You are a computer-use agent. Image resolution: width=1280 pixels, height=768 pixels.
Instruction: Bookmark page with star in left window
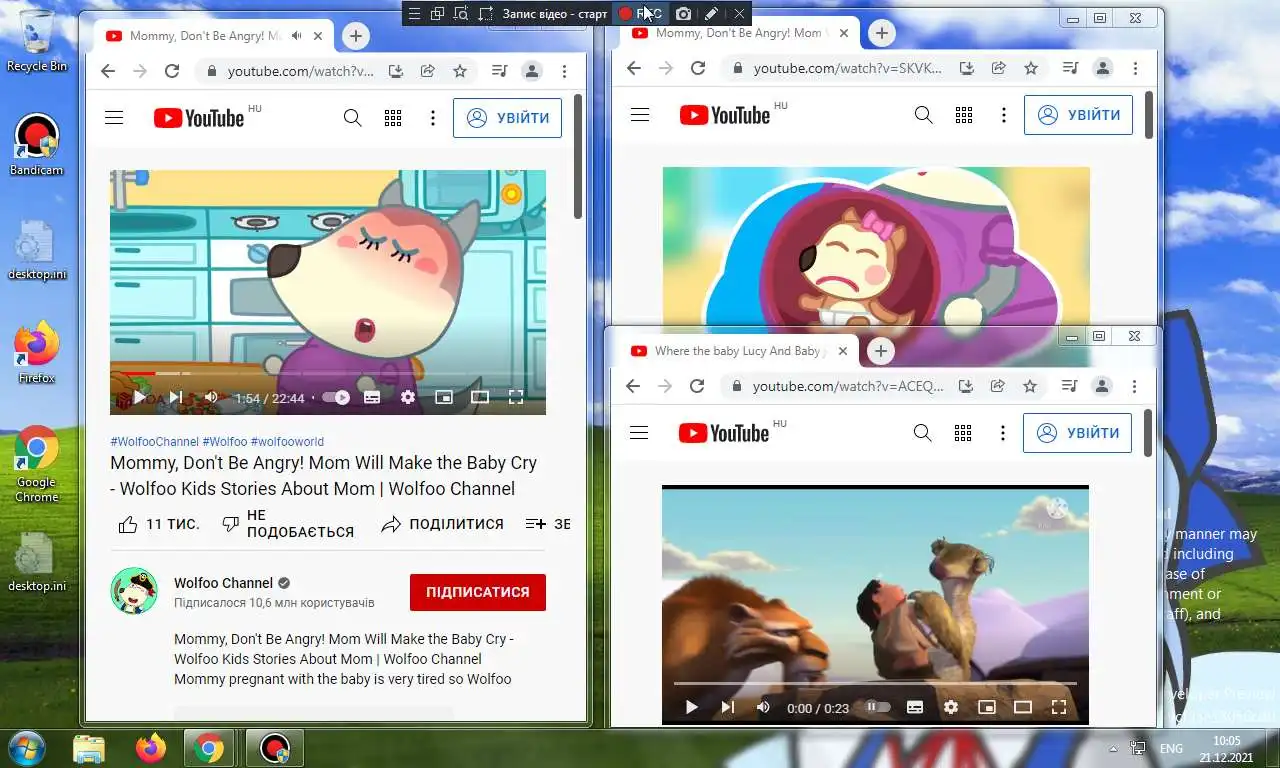point(460,71)
